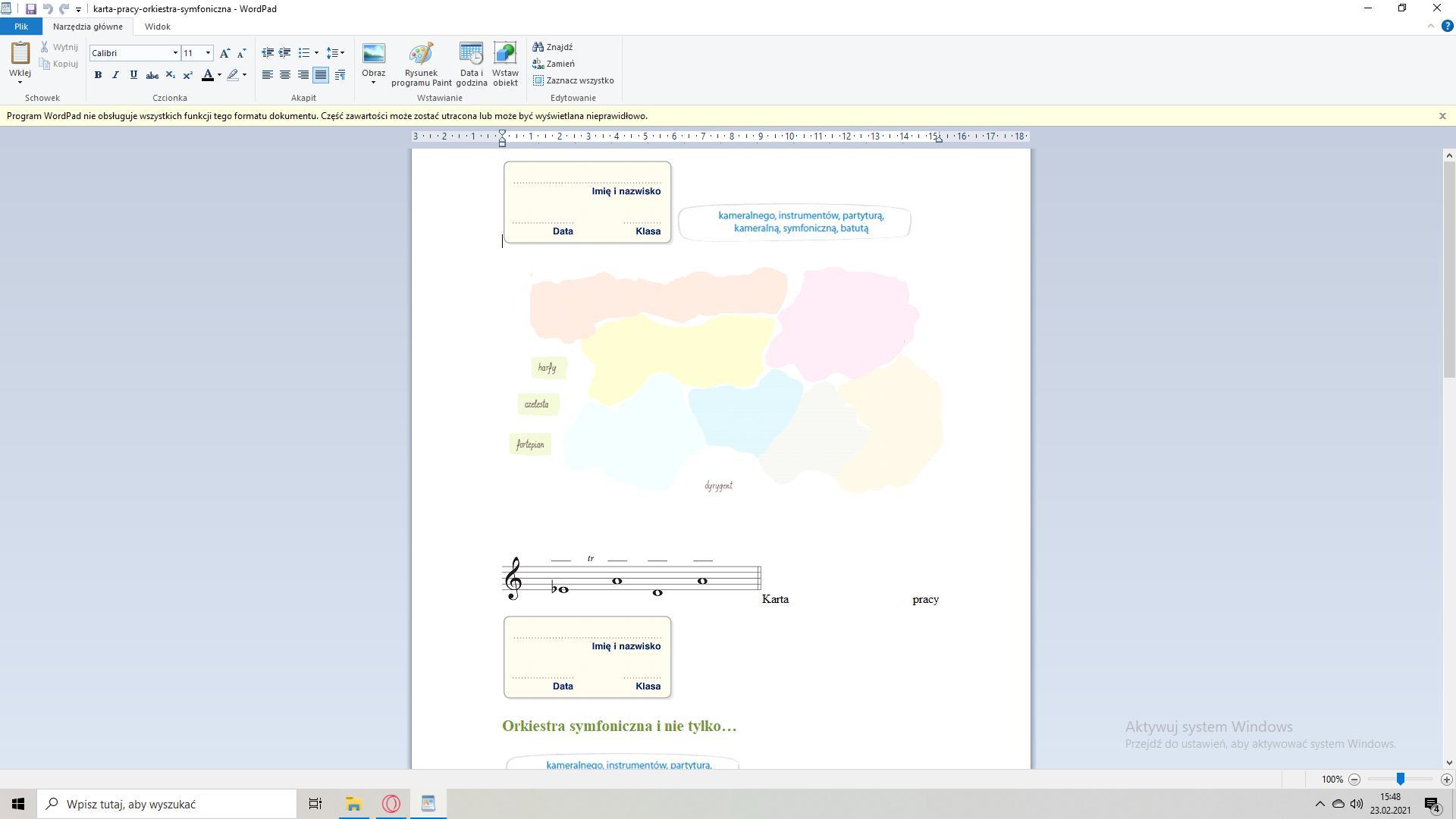Open the Paragraph settings icon
This screenshot has width=1456, height=819.
point(340,74)
